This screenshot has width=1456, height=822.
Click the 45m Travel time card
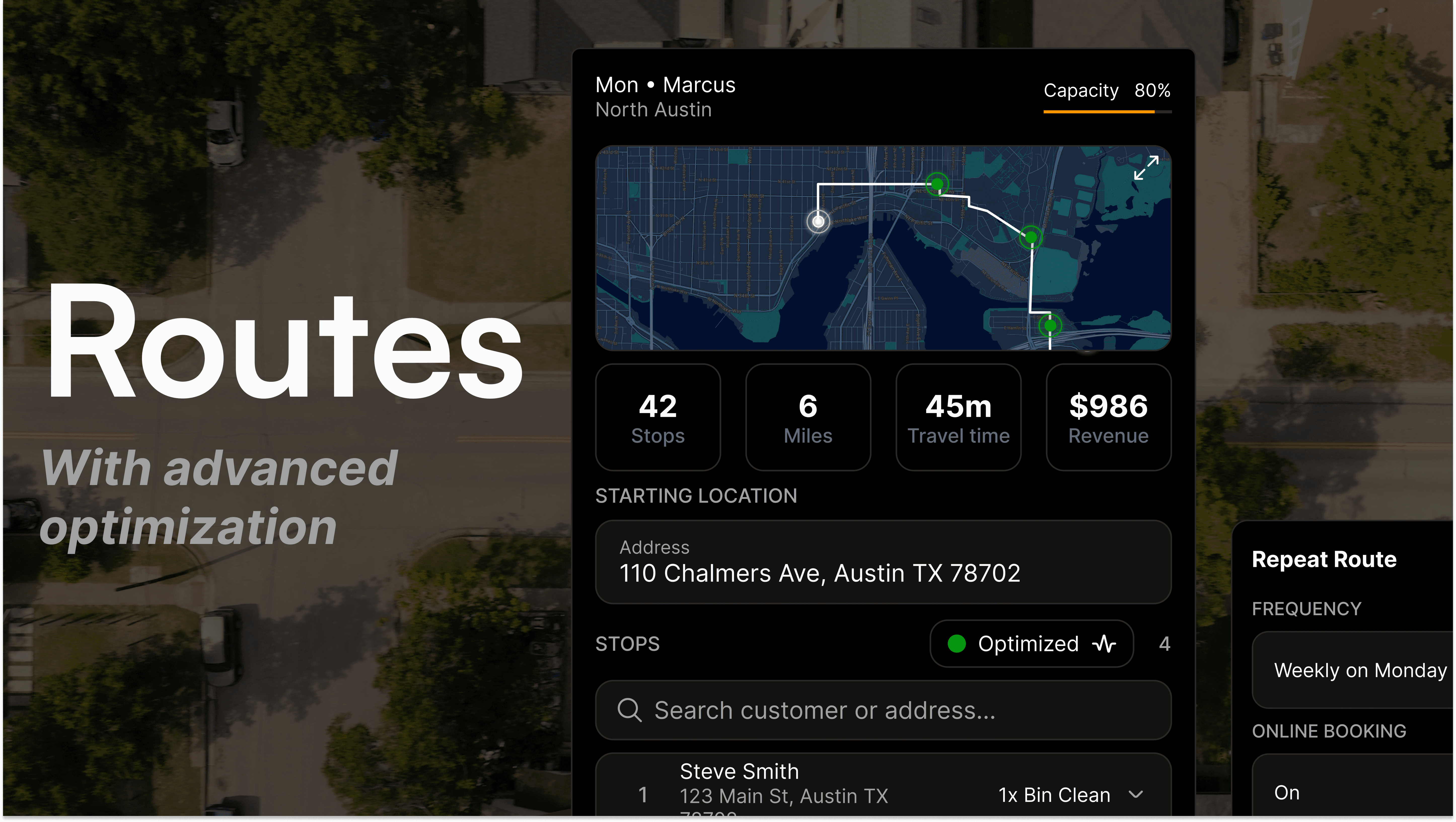coord(958,417)
